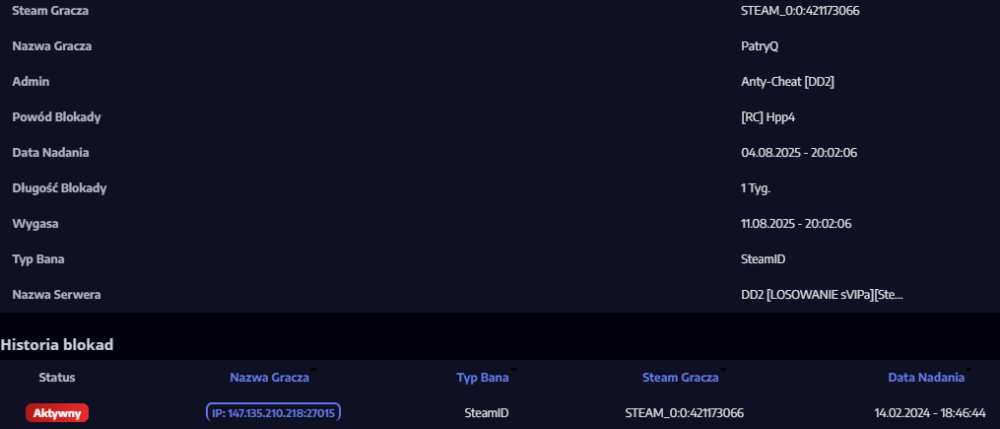
Task: Click the Nazwa Serwera label
Action: pyautogui.click(x=56, y=295)
